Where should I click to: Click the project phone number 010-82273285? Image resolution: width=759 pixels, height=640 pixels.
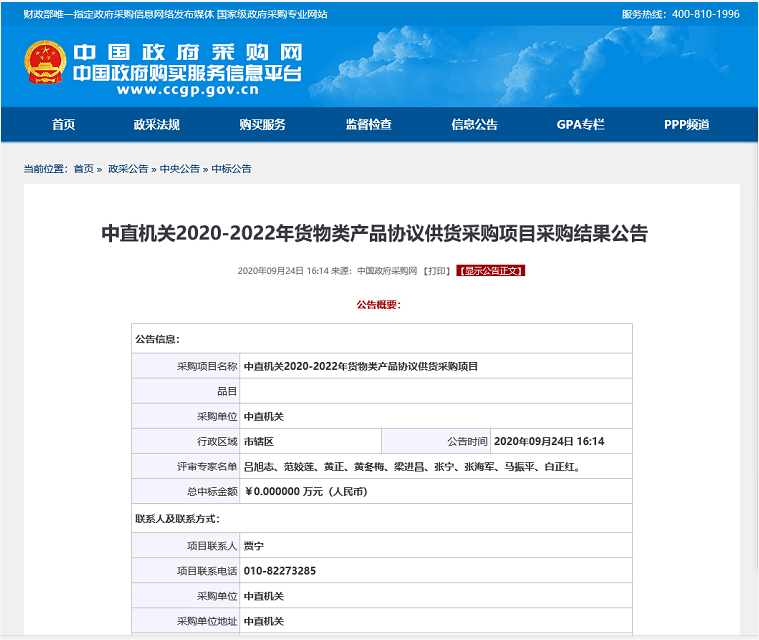280,571
